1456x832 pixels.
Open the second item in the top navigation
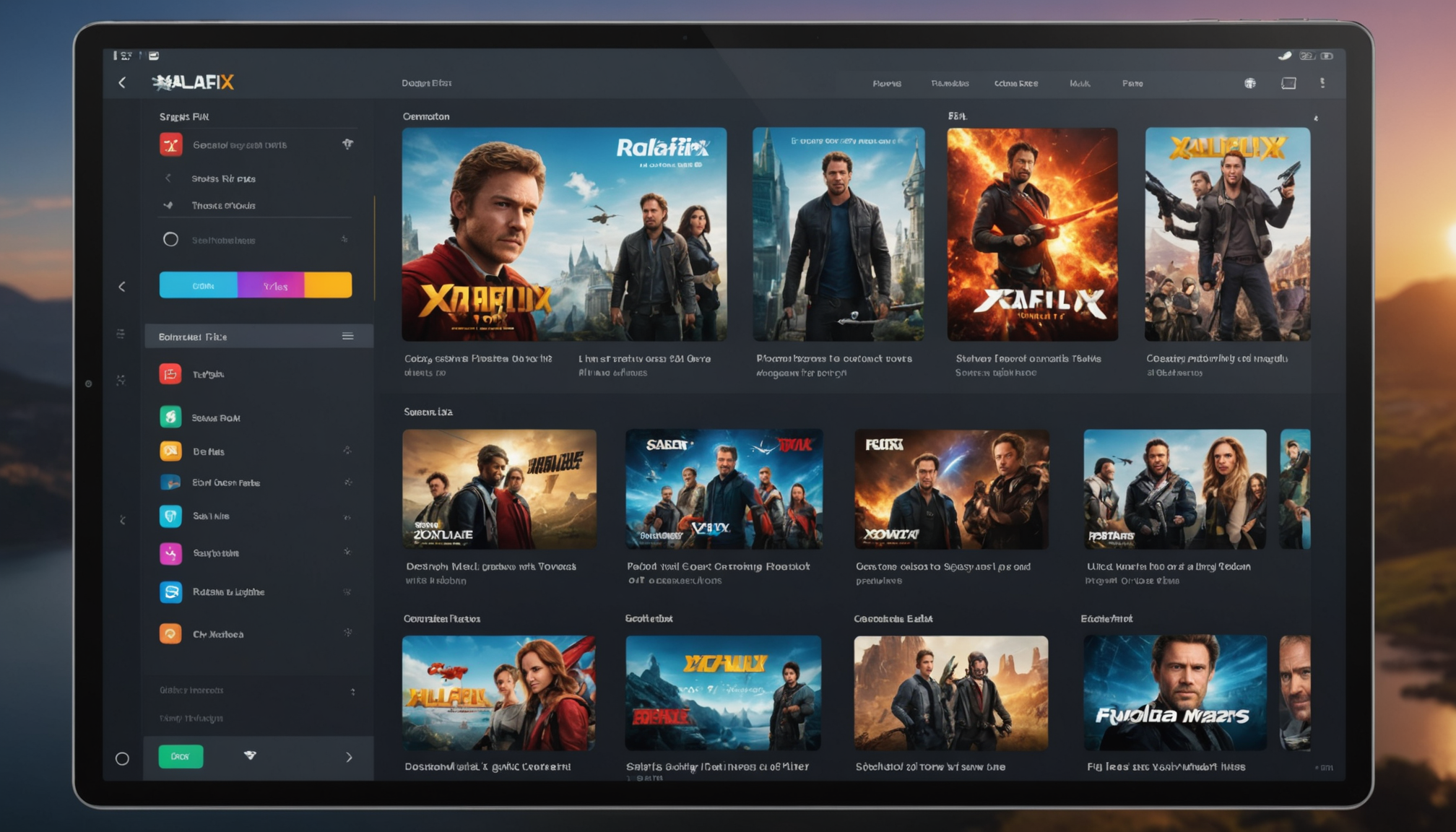950,84
